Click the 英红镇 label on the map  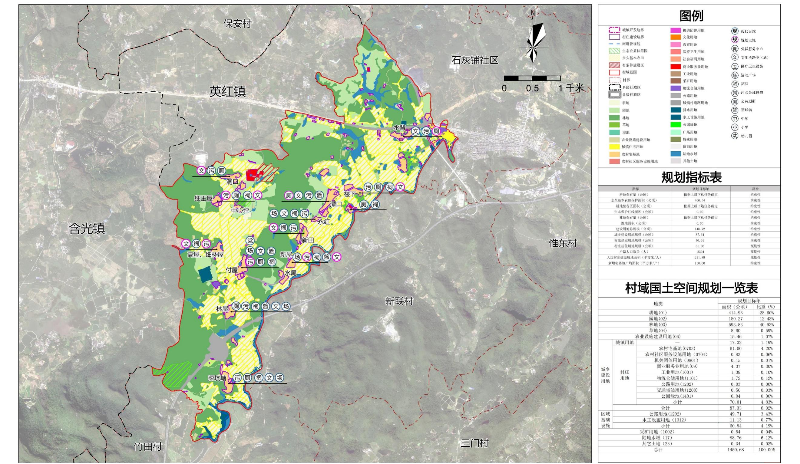[227, 91]
